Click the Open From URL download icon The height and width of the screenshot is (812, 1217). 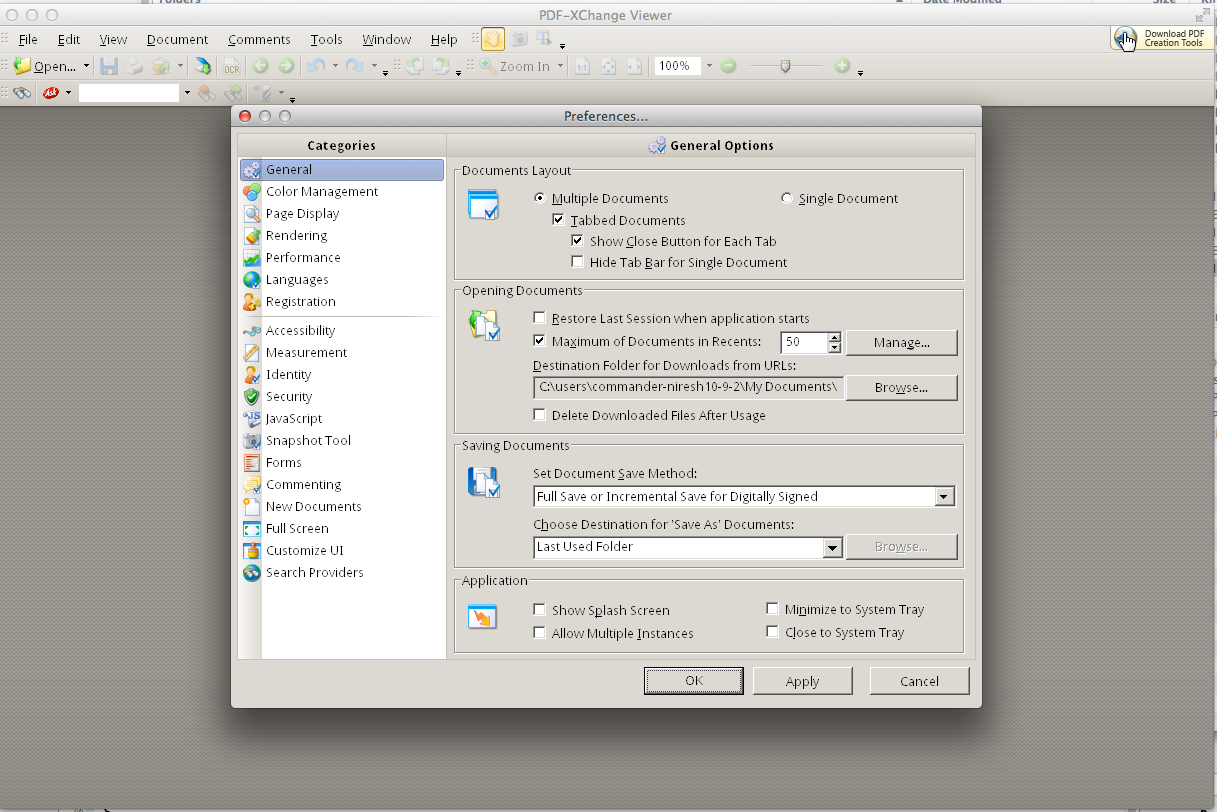[x=203, y=66]
